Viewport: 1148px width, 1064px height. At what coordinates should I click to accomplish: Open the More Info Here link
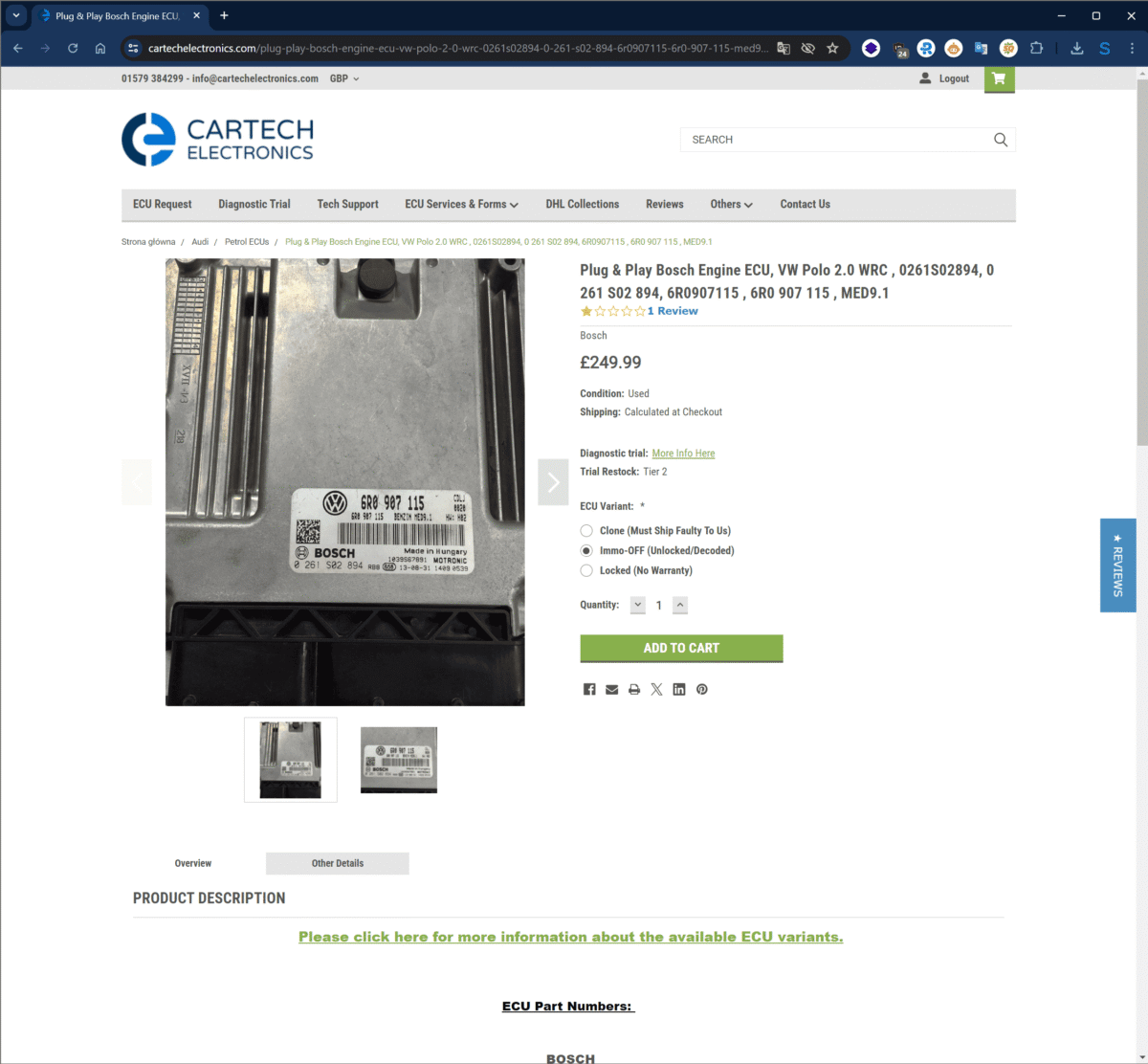(683, 454)
